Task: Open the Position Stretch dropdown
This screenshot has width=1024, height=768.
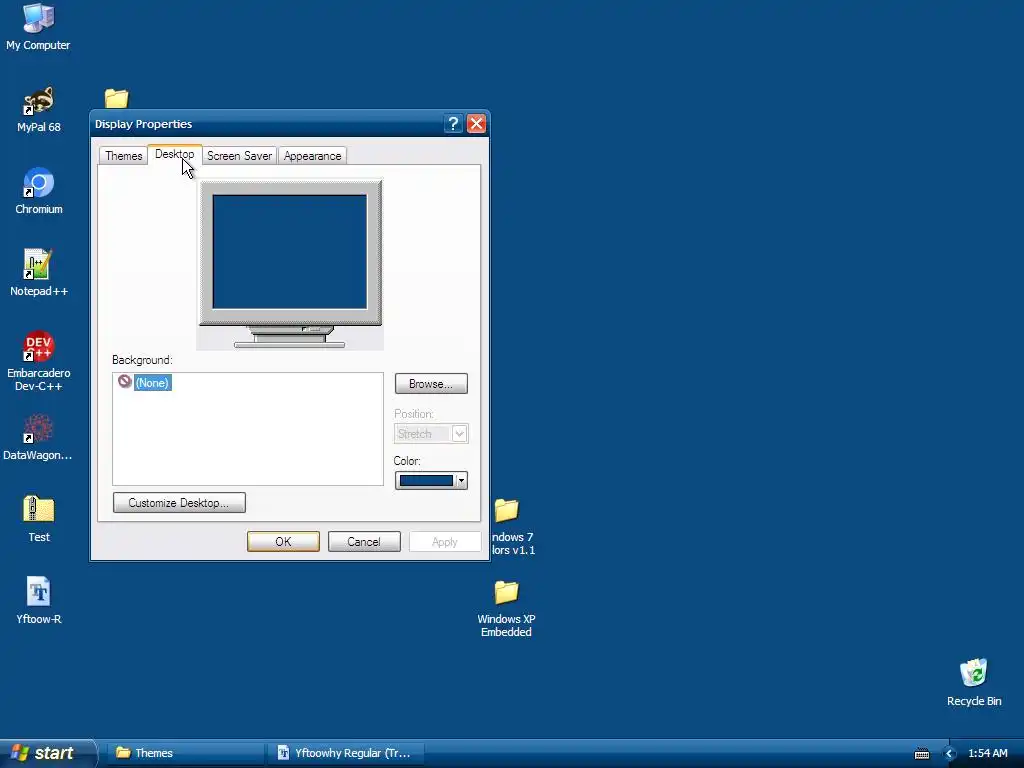Action: click(431, 434)
